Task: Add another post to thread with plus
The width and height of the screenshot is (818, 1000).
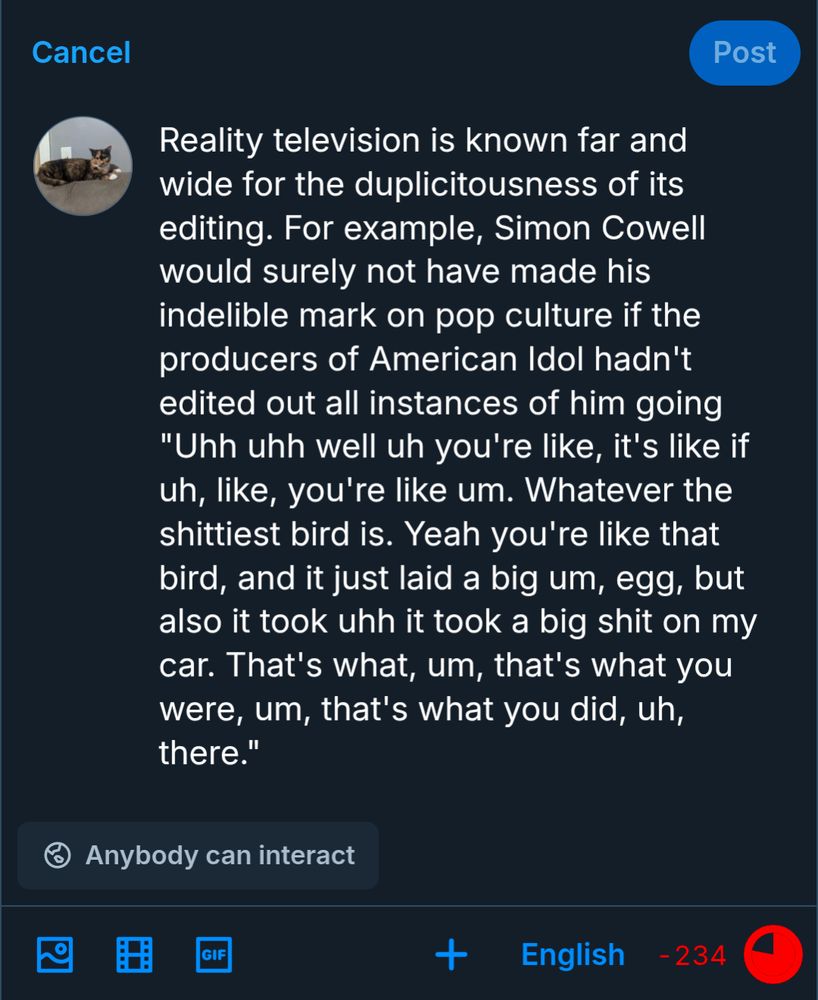Action: click(451, 954)
